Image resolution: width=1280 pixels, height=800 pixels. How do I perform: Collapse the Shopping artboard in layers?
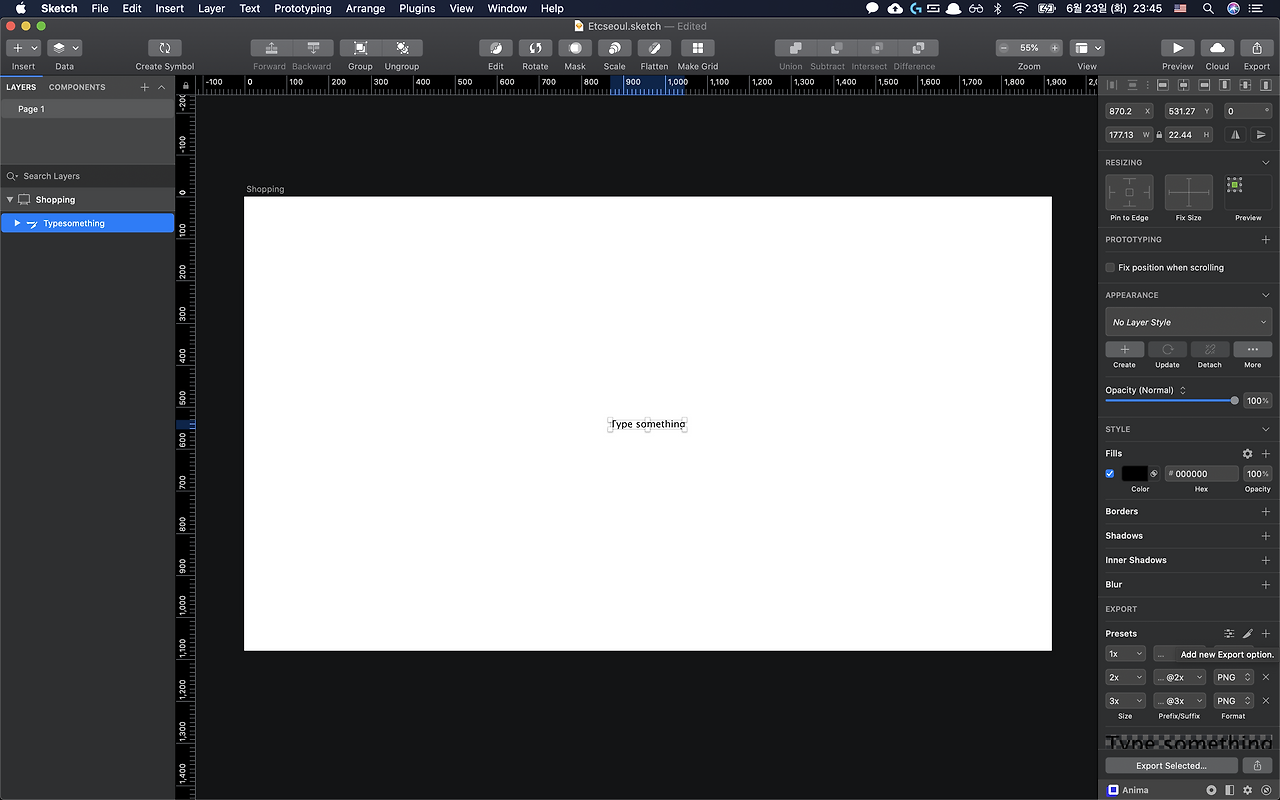click(10, 200)
